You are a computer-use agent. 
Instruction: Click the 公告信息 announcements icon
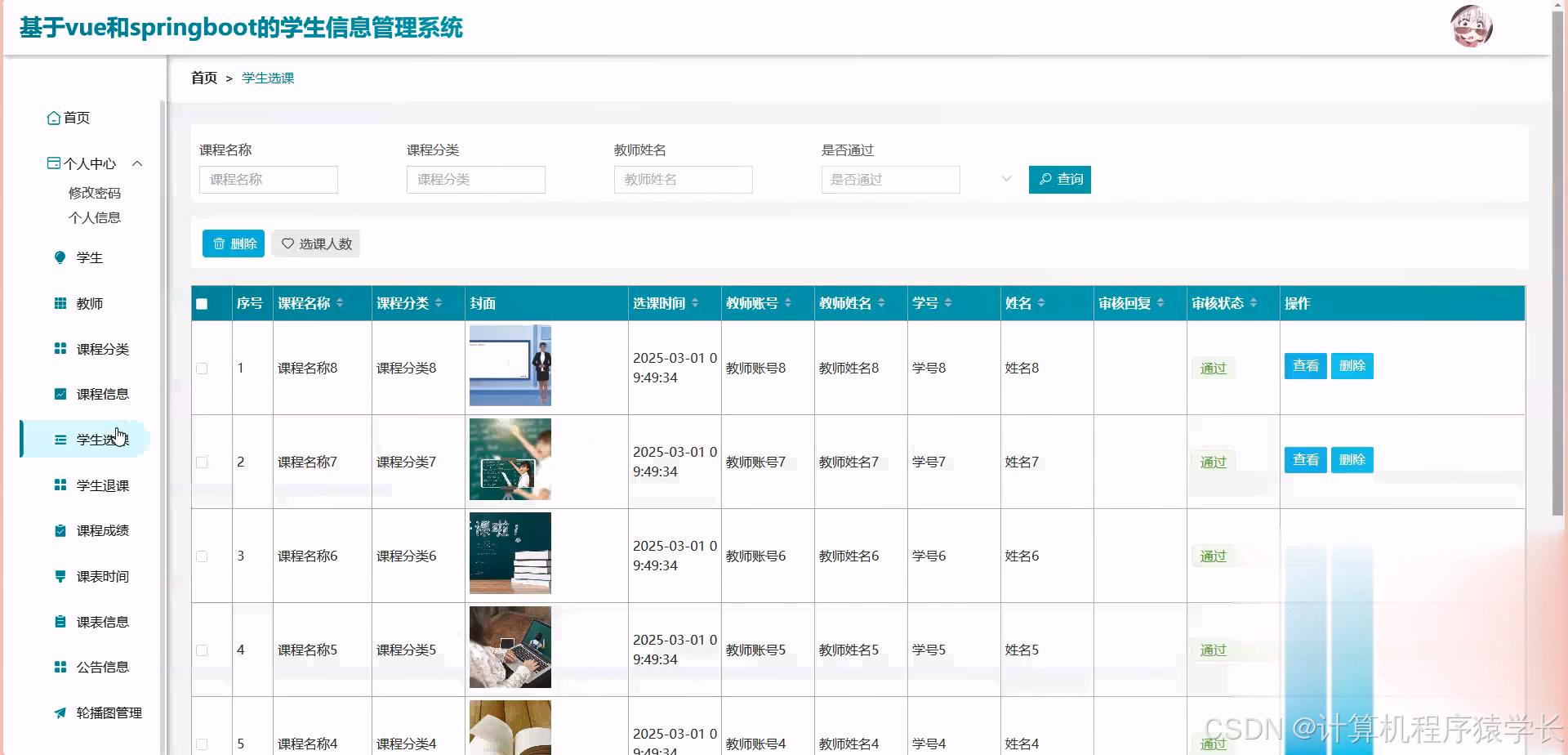click(59, 667)
